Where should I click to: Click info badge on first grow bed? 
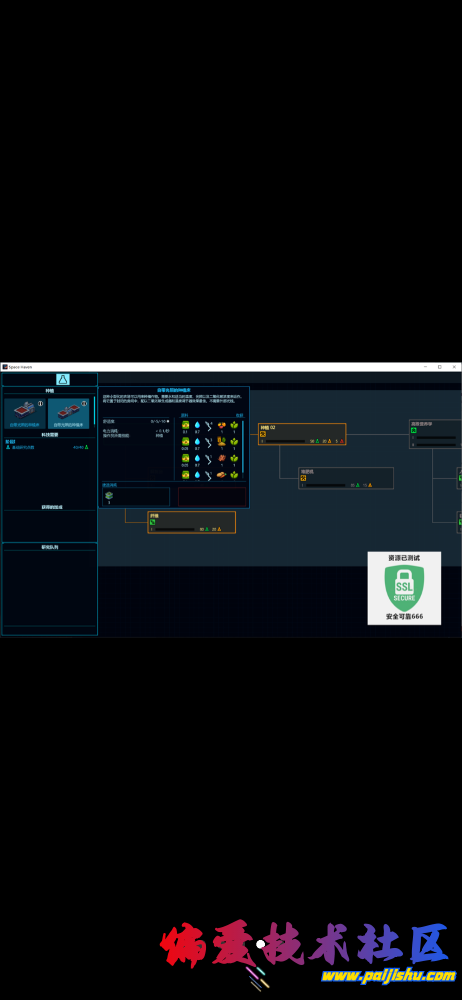[x=40, y=403]
